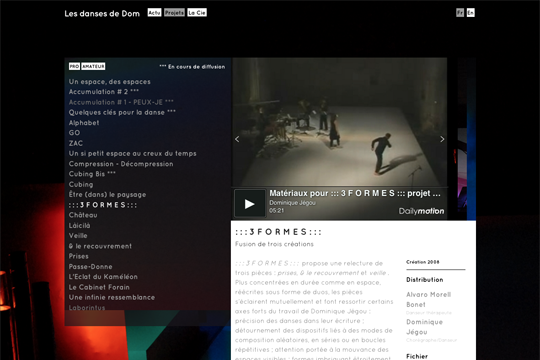Open Être (dans) le paysage
Image resolution: width=540 pixels, height=360 pixels.
(x=107, y=194)
